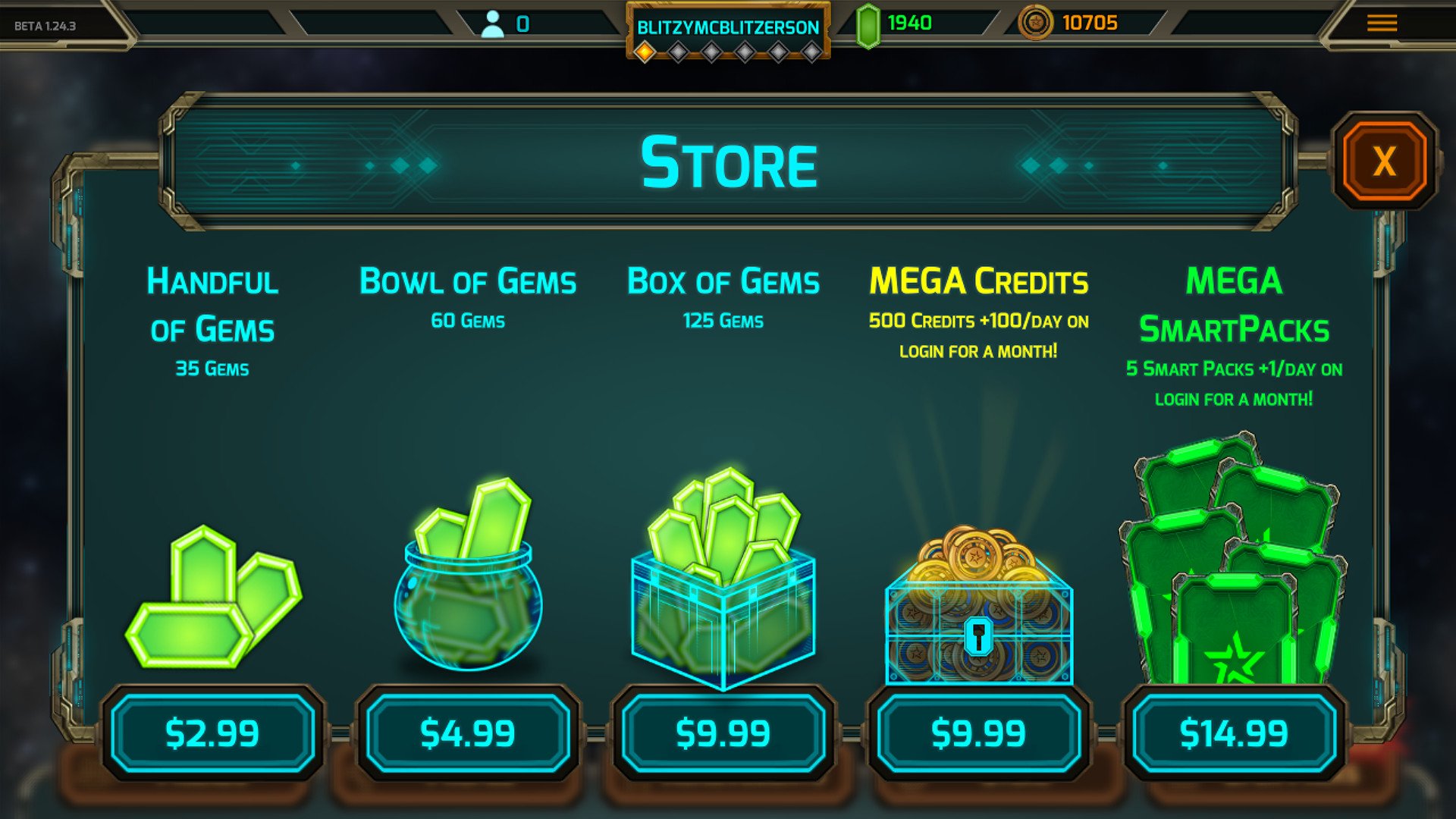Click the friends person icon
Screen dimensions: 1456x819
(x=492, y=24)
